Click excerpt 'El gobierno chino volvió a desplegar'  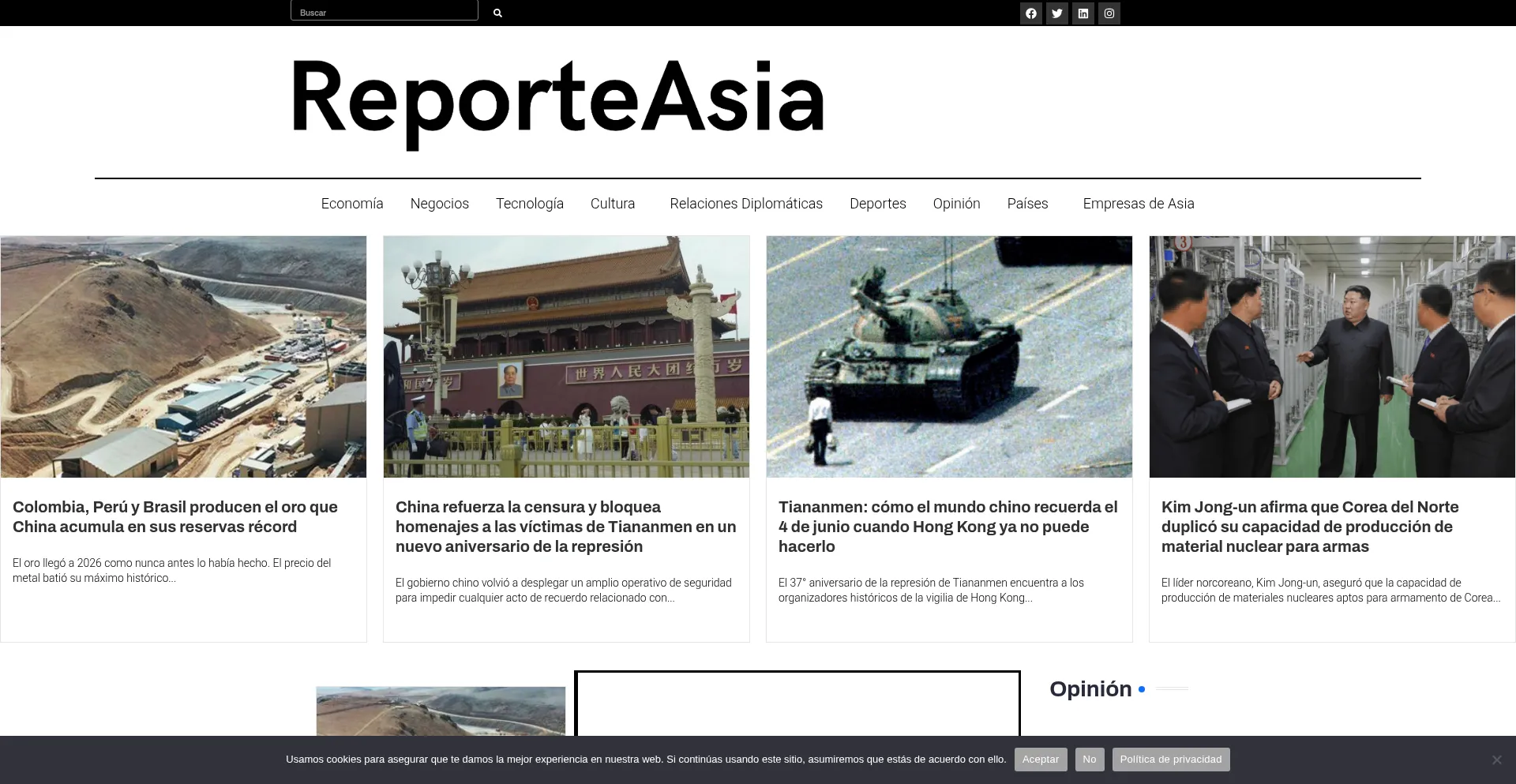[x=564, y=591]
